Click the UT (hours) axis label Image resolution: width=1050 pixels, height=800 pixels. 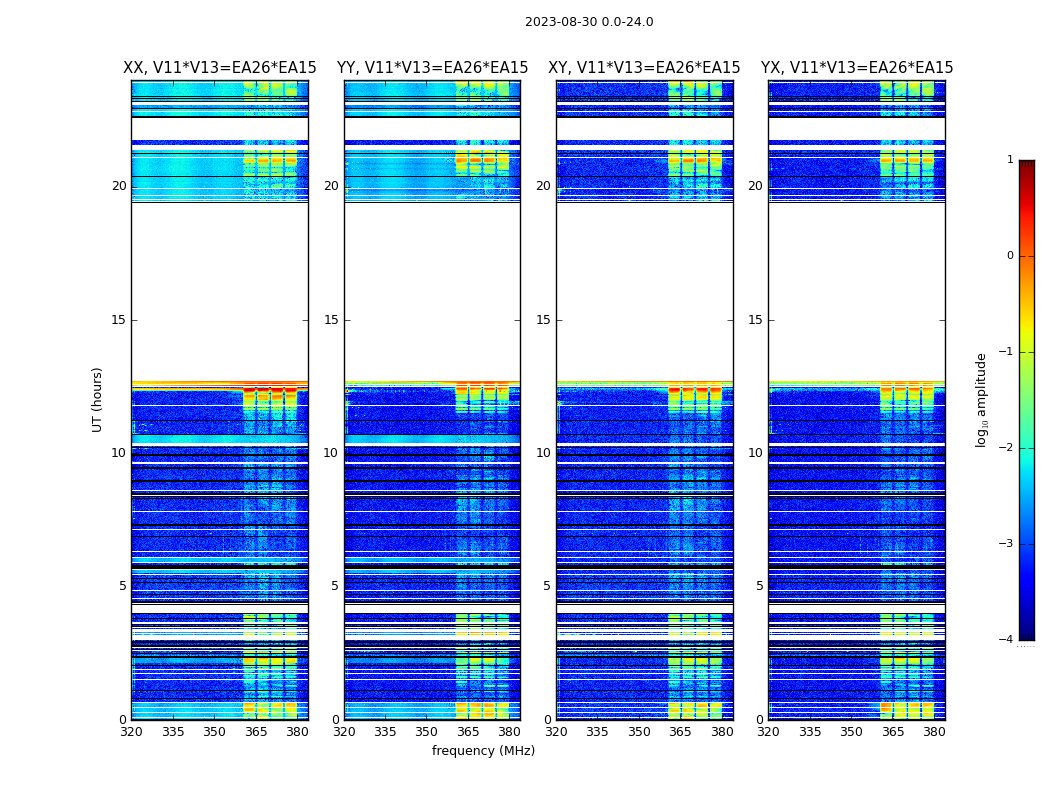97,400
